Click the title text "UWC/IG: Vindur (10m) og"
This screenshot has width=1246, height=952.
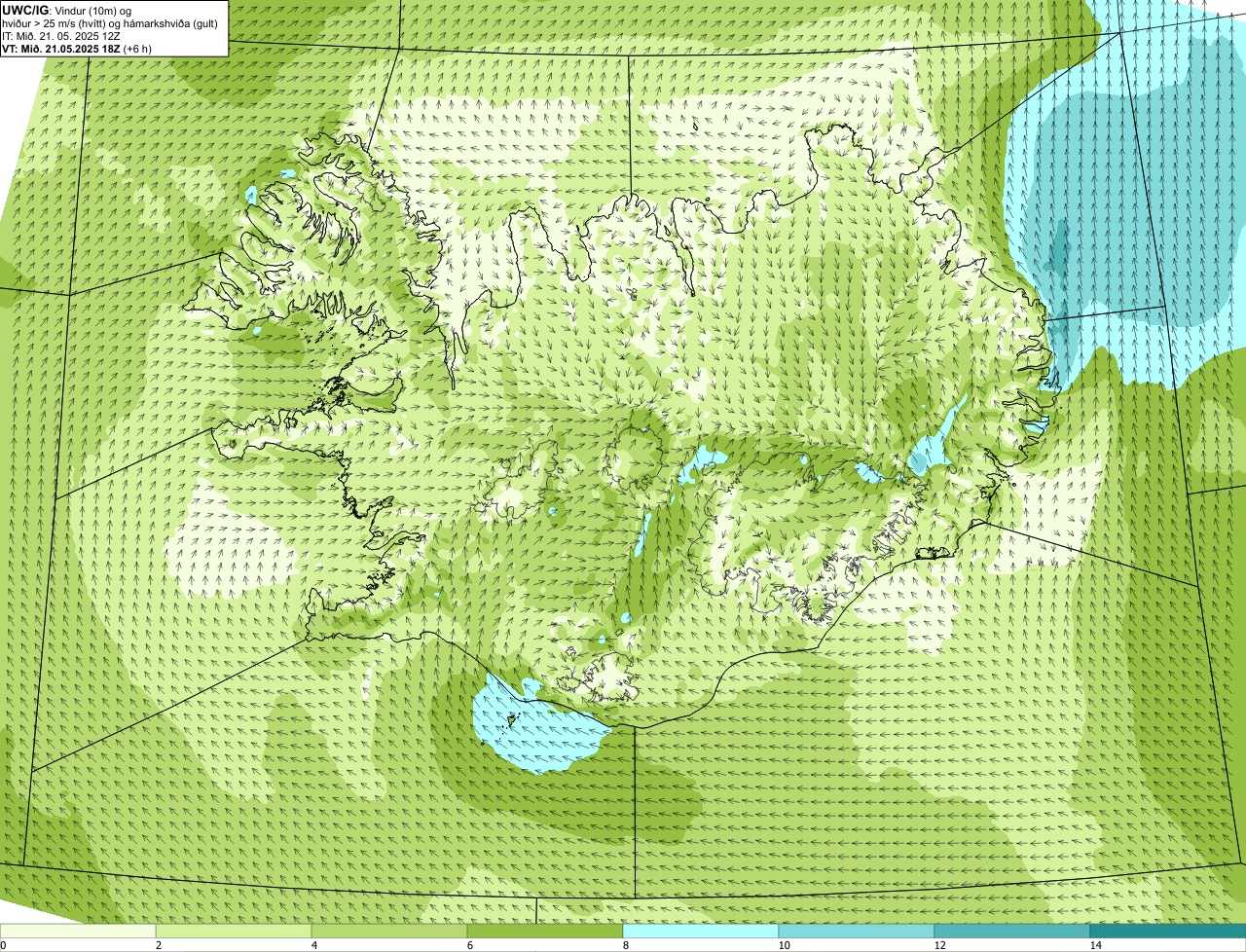point(66,11)
